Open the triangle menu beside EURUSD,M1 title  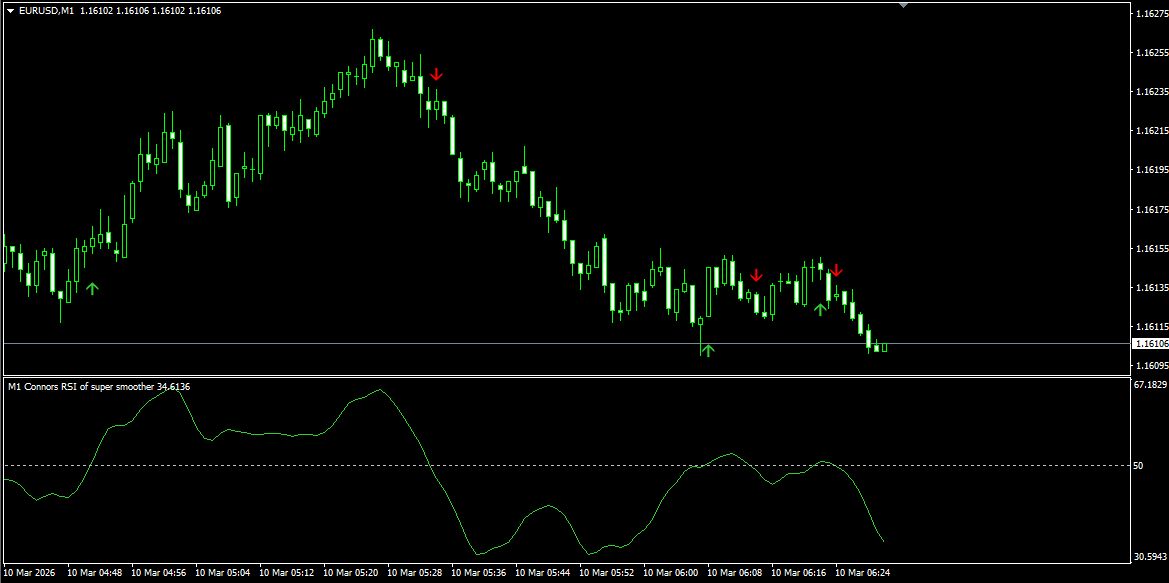(10, 10)
